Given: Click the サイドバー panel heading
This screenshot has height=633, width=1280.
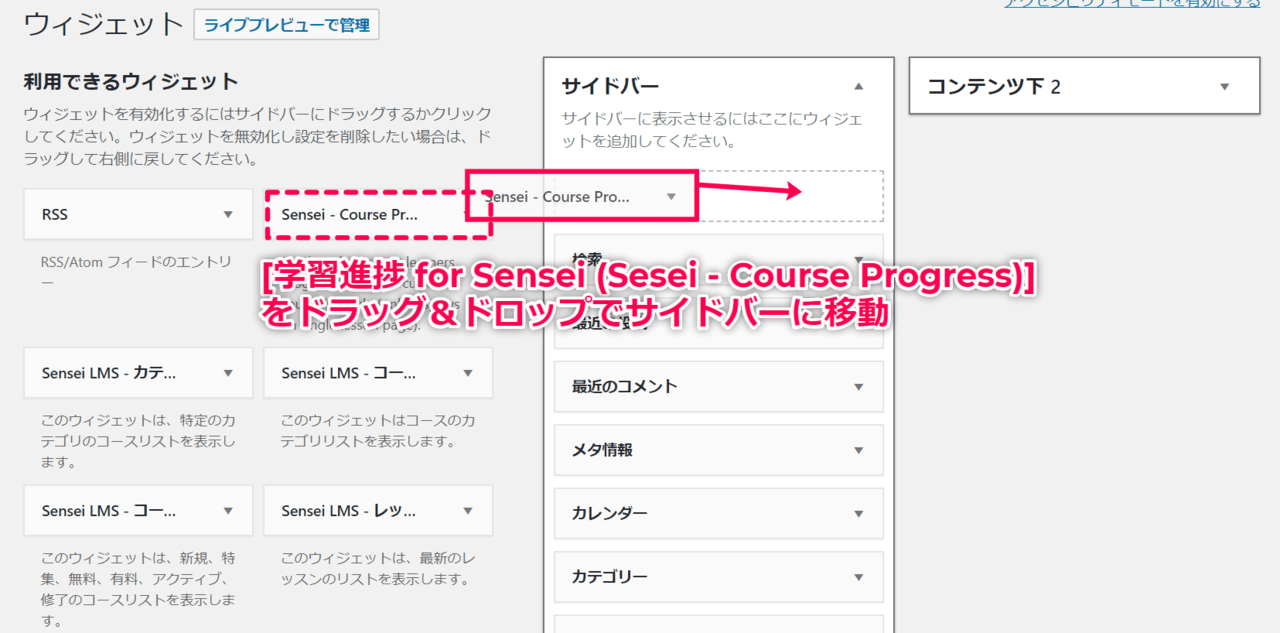Looking at the screenshot, I should click(x=610, y=87).
